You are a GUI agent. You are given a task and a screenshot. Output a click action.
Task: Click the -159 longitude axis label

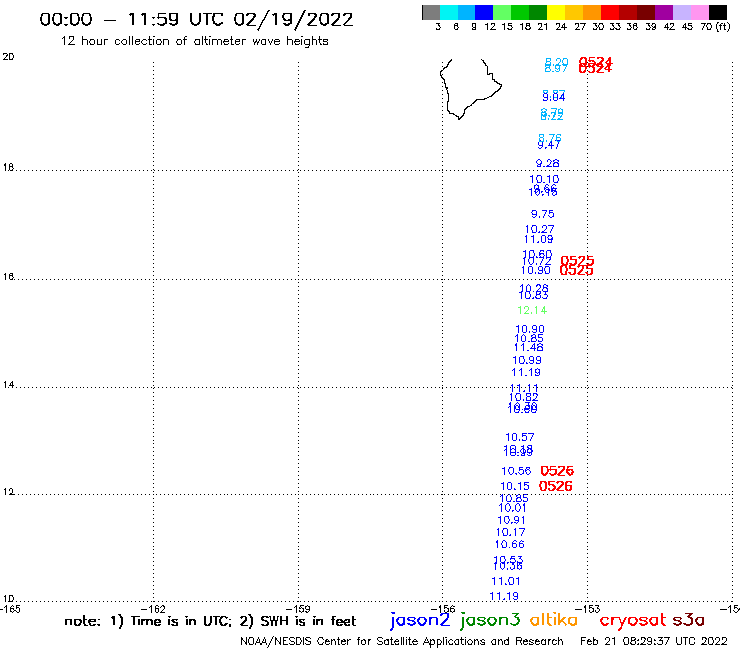pos(298,609)
